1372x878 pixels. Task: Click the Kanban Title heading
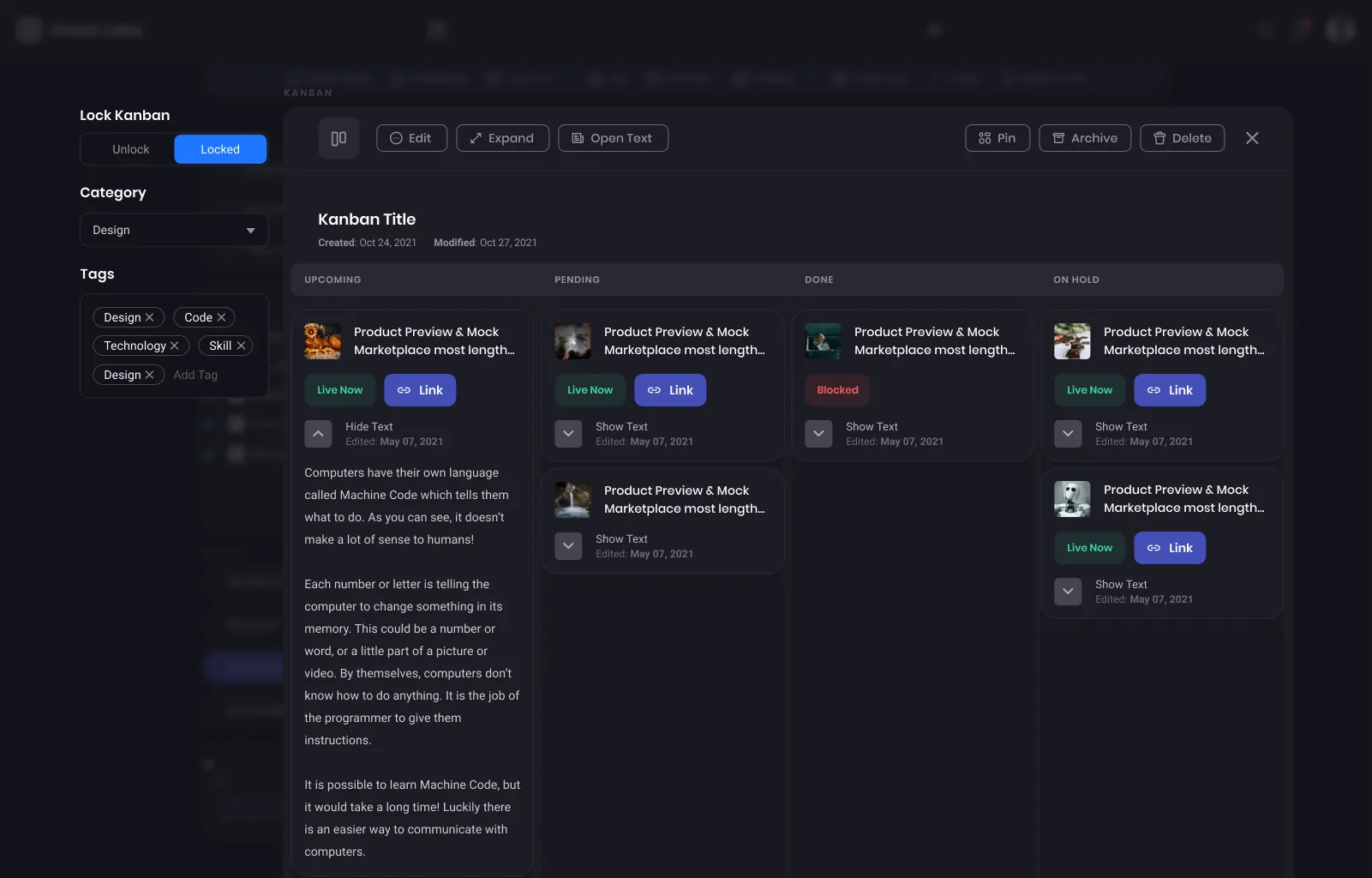[x=367, y=219]
